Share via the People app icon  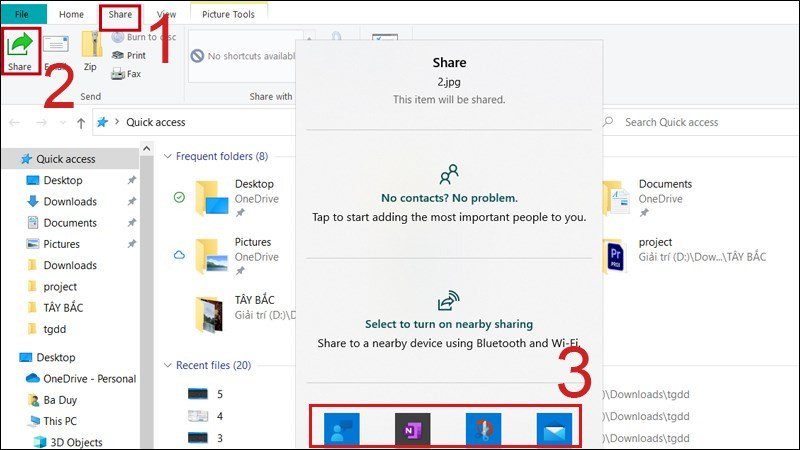[341, 430]
